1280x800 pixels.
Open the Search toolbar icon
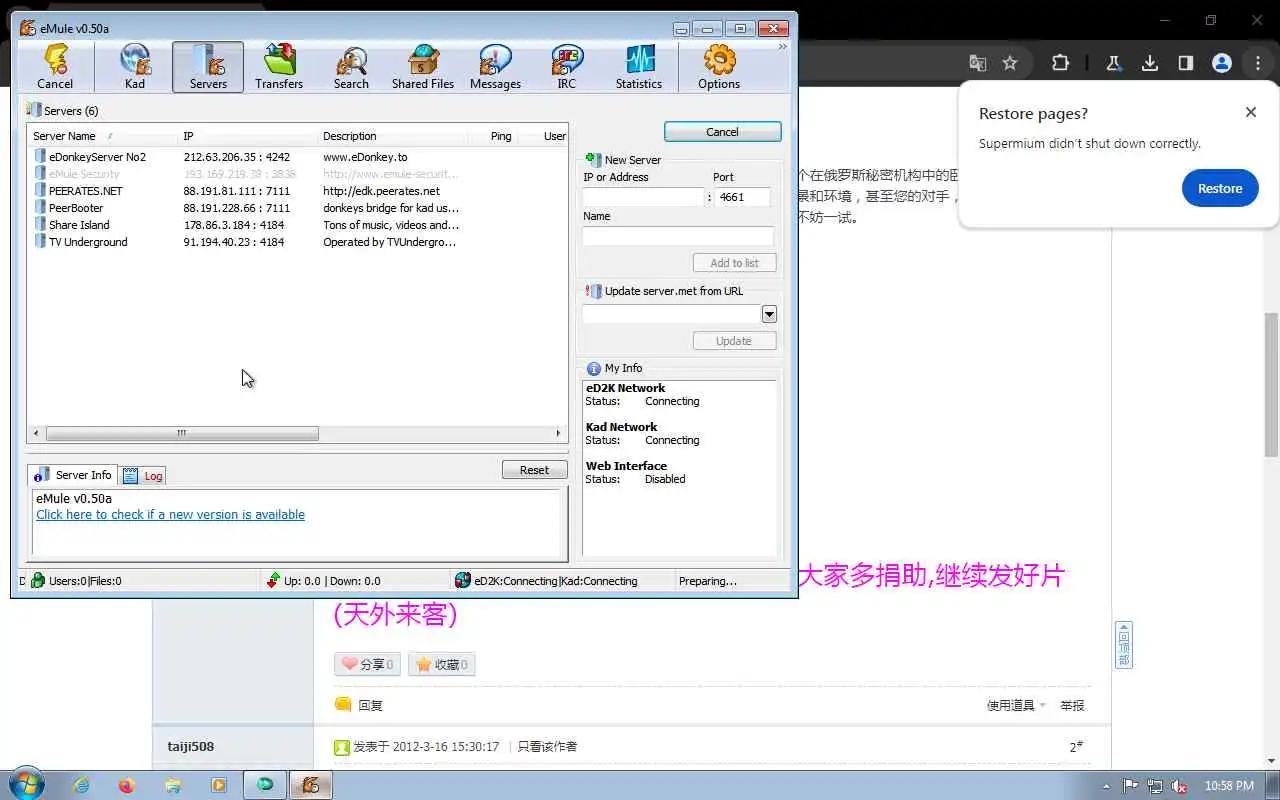click(x=351, y=67)
